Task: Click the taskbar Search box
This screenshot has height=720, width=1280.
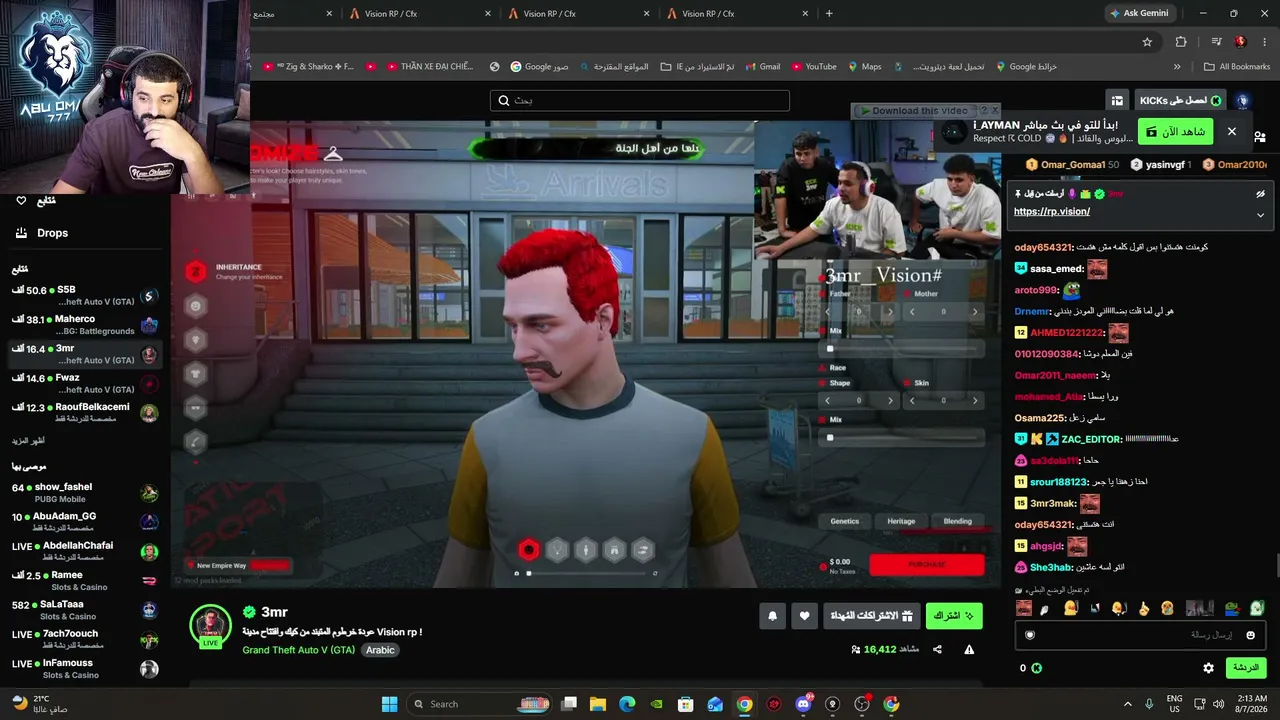Action: click(x=481, y=704)
